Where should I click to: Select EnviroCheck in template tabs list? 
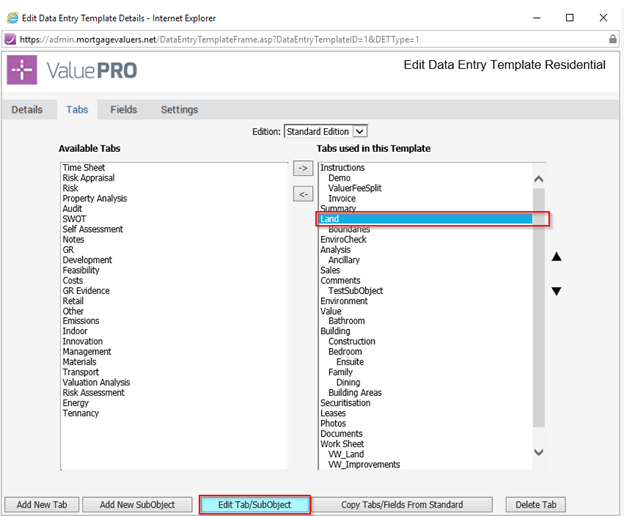[343, 240]
